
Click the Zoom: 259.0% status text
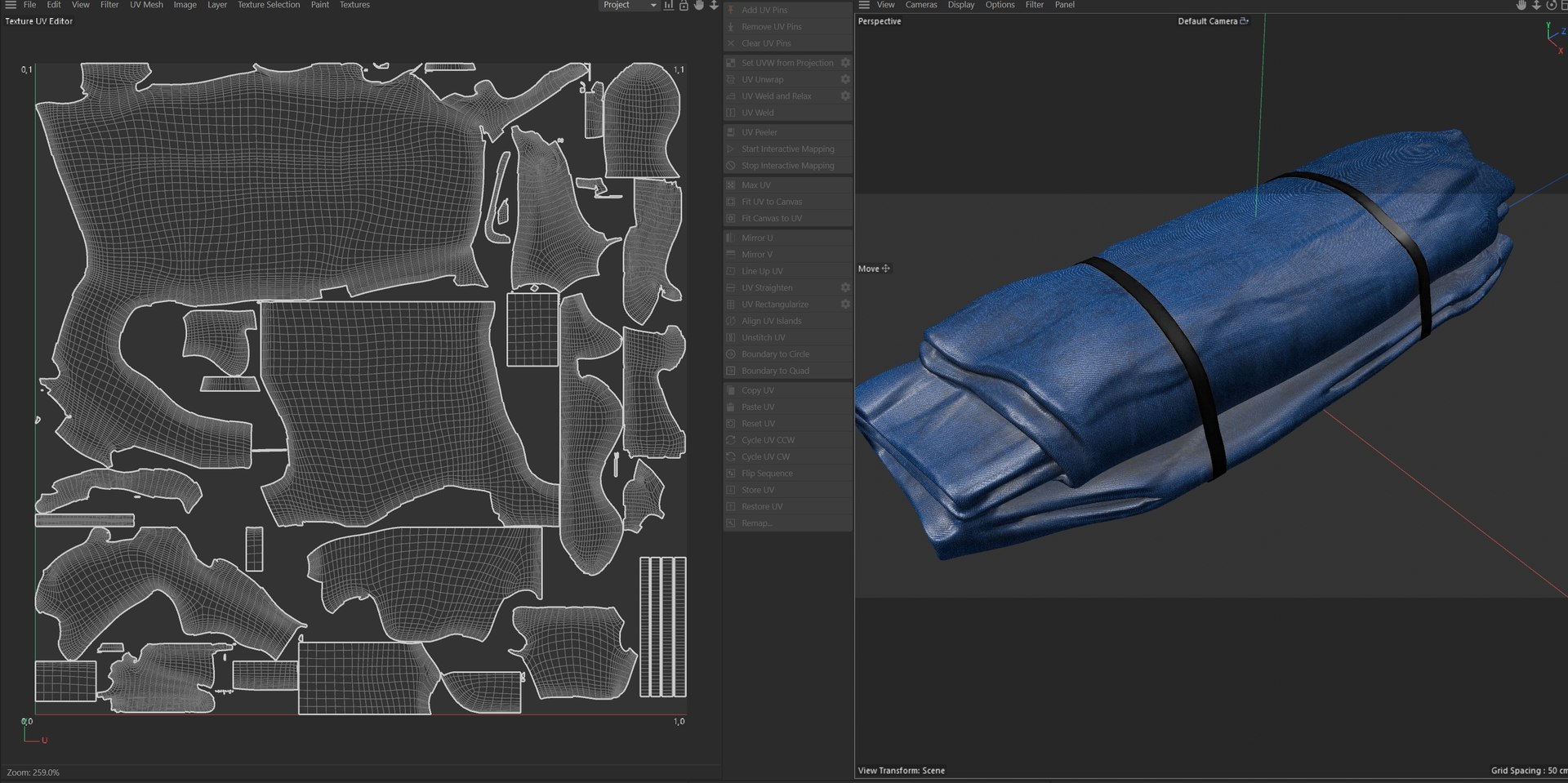(x=33, y=772)
